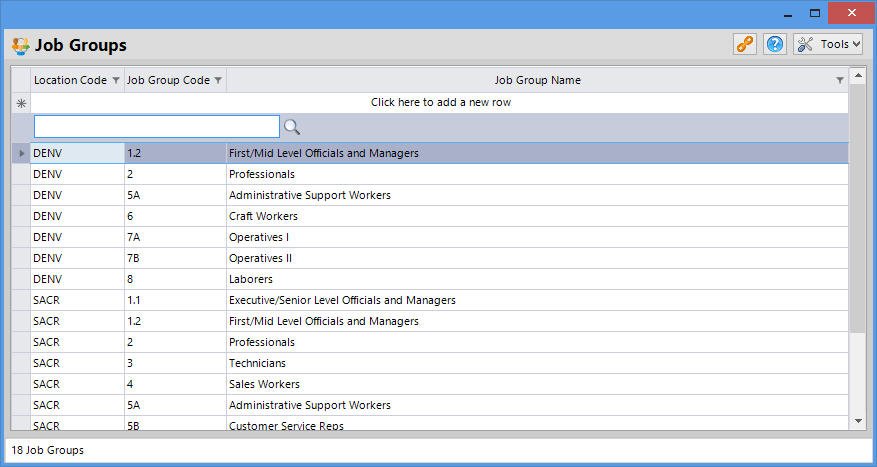877x467 pixels.
Task: Select the SACR Professionals name cell
Action: click(x=537, y=342)
